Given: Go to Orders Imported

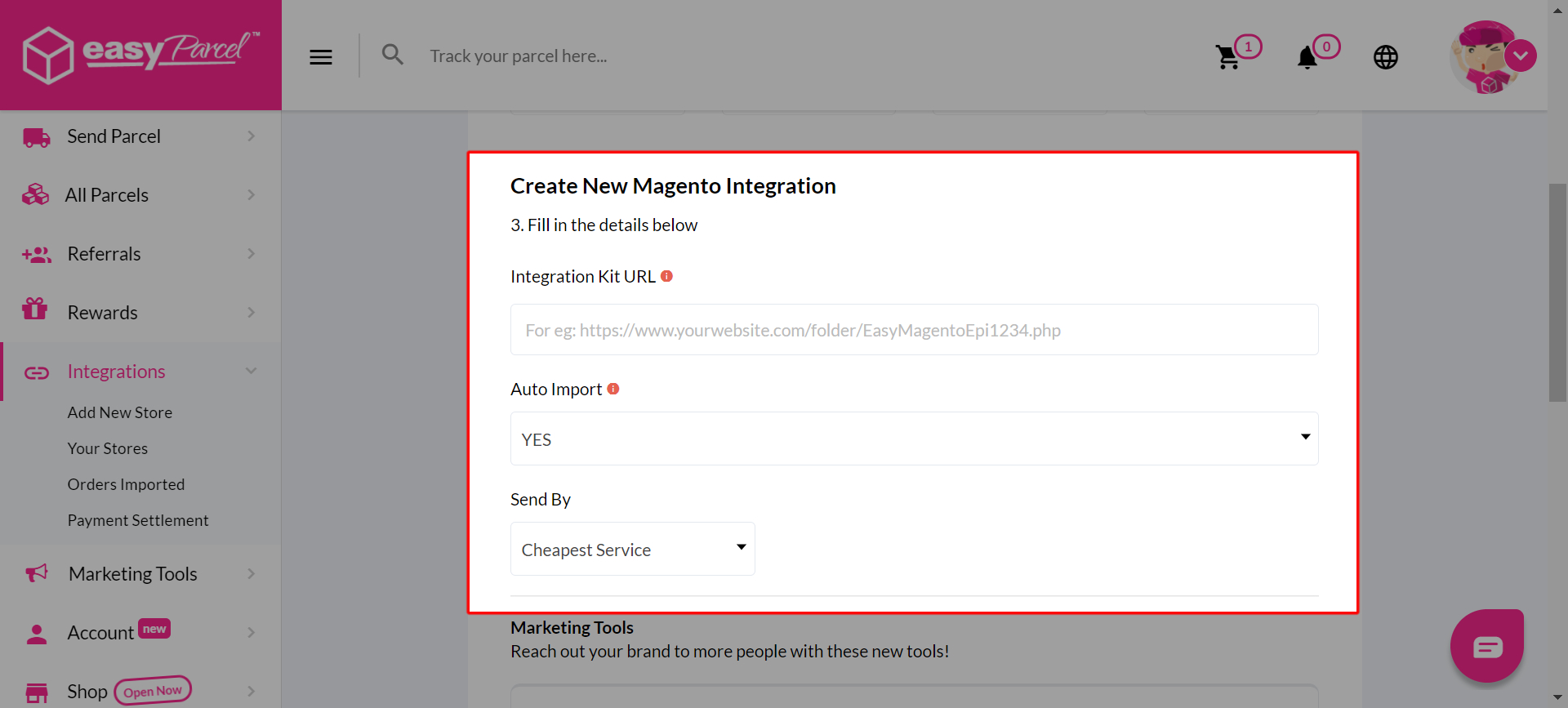Looking at the screenshot, I should 126,484.
